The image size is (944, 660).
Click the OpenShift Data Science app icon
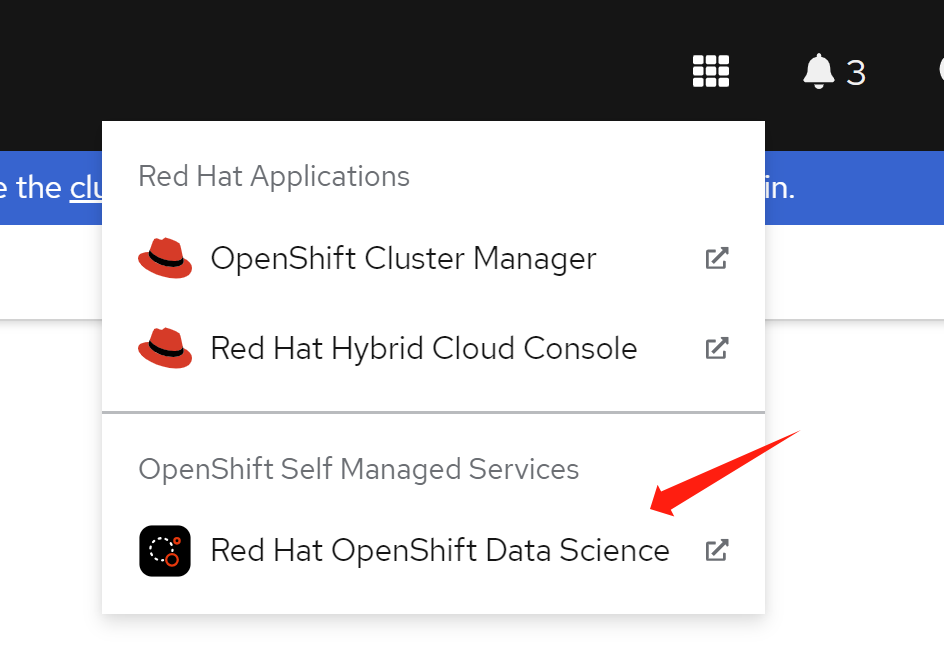165,551
